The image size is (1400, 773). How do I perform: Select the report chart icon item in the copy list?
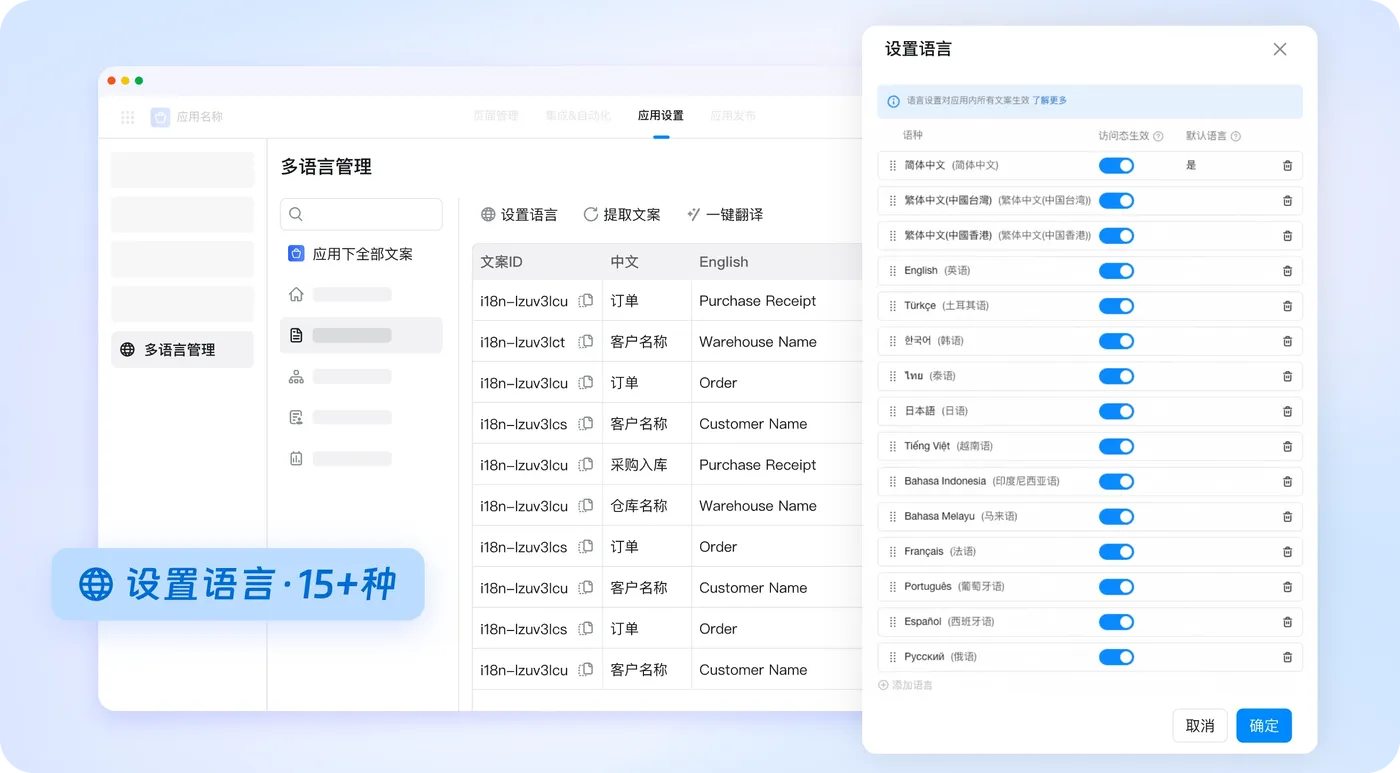point(296,458)
